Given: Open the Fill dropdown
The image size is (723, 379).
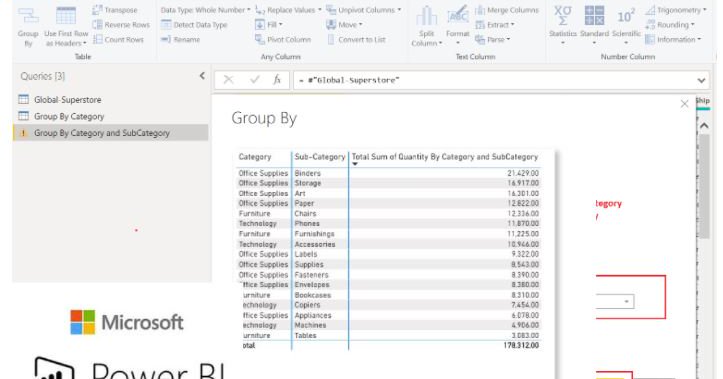Looking at the screenshot, I should pyautogui.click(x=269, y=24).
